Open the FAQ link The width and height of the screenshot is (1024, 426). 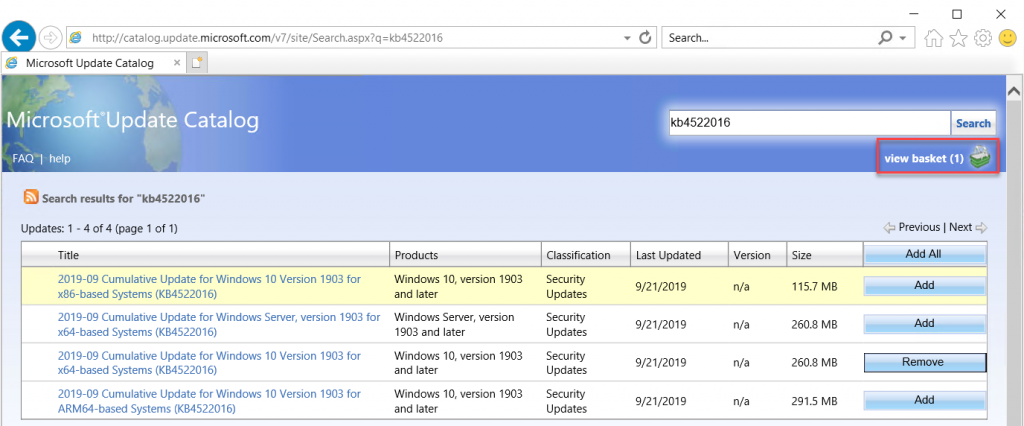(x=23, y=158)
